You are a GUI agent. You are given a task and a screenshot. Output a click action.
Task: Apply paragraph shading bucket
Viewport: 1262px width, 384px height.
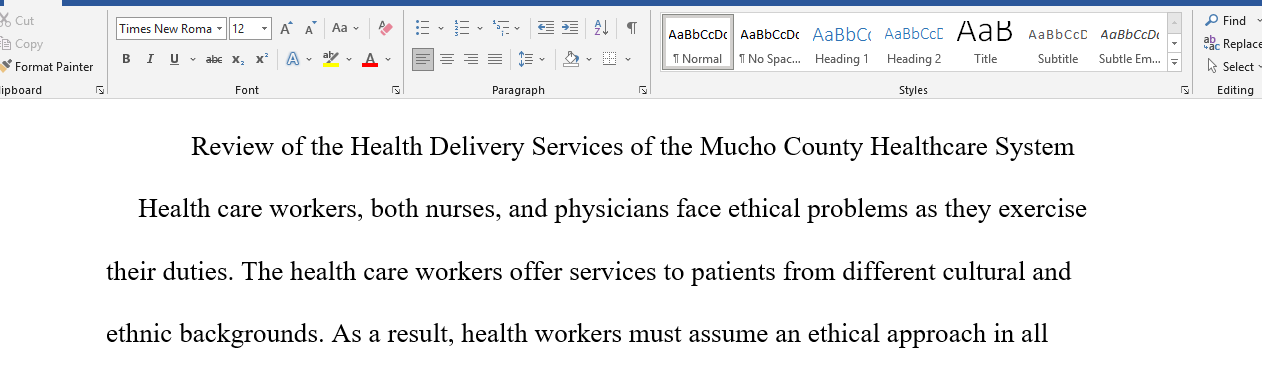[571, 59]
